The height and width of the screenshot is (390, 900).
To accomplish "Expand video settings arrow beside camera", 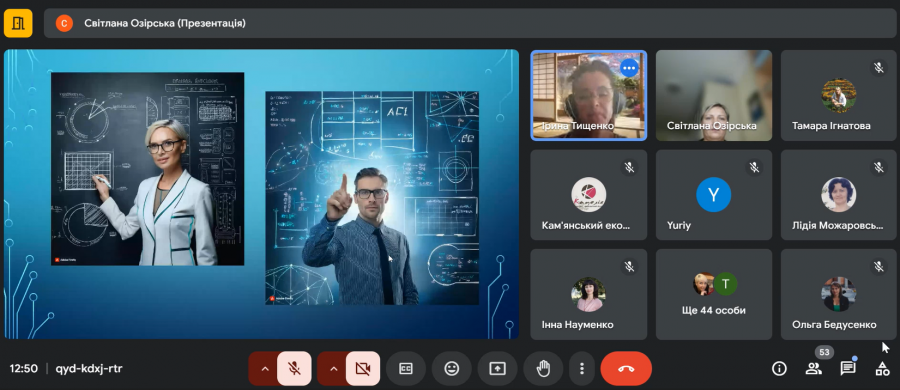I will (333, 368).
